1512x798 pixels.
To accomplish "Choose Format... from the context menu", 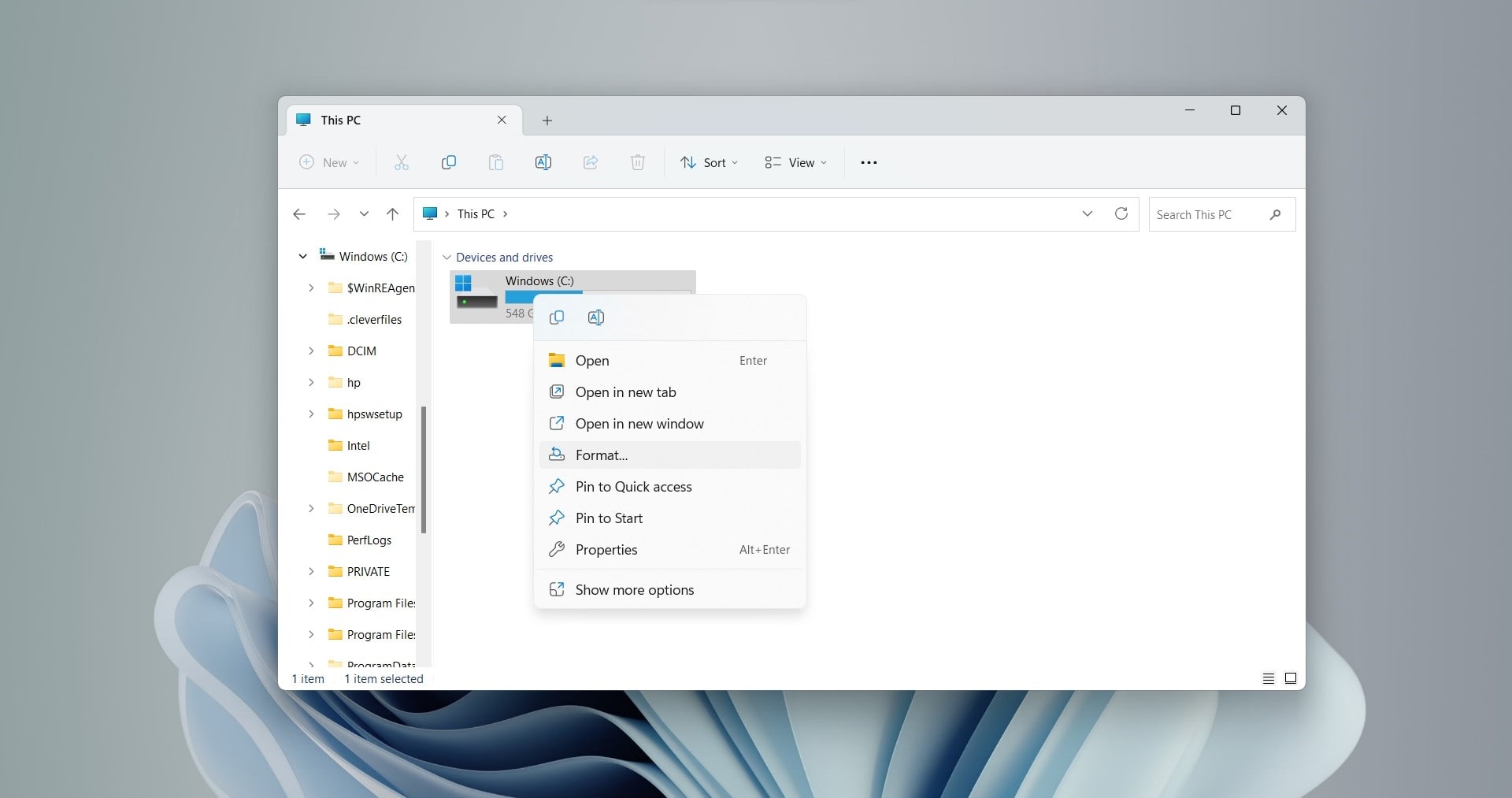I will point(602,455).
